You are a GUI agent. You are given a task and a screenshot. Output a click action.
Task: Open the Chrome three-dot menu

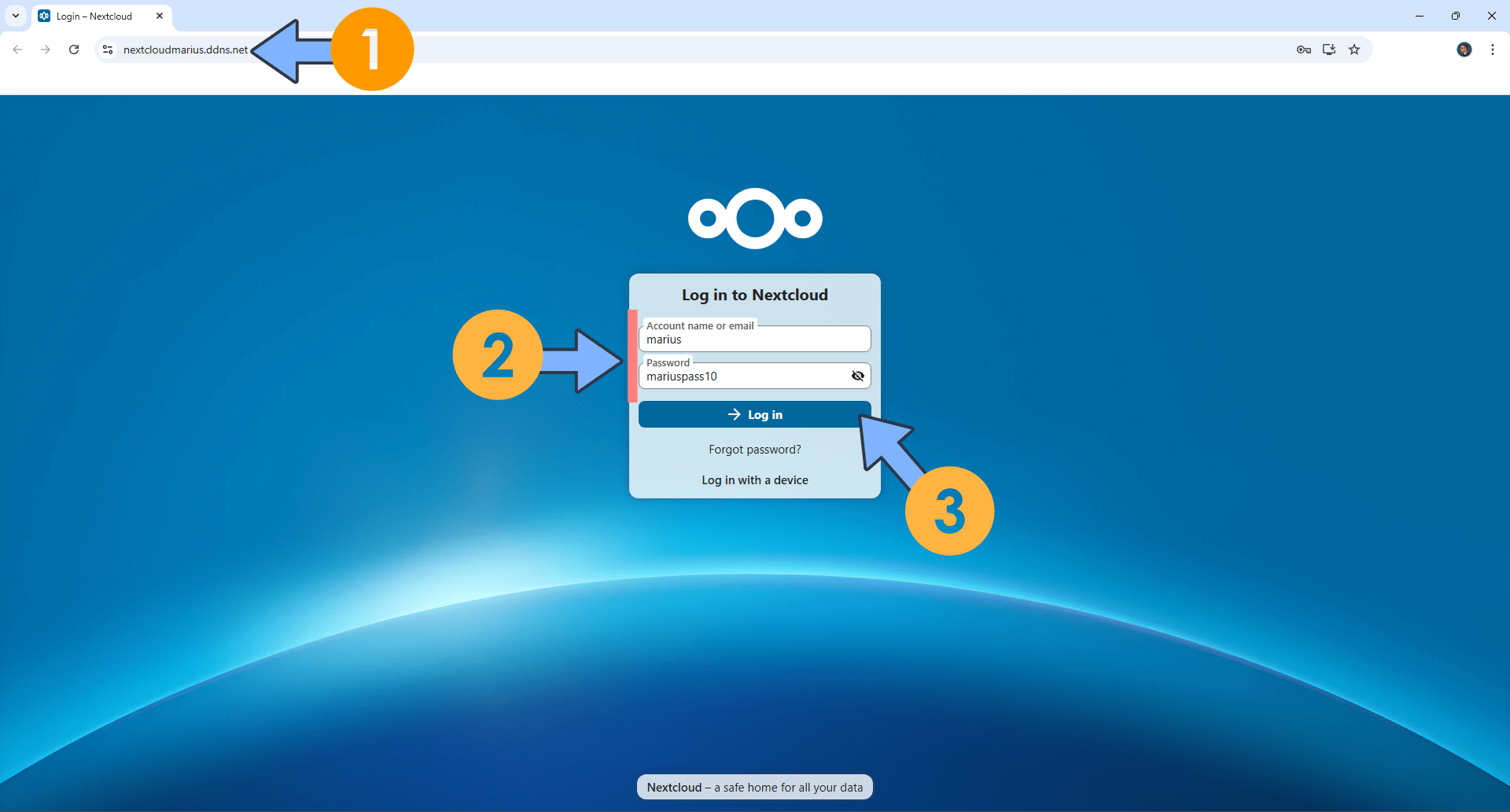coord(1492,50)
